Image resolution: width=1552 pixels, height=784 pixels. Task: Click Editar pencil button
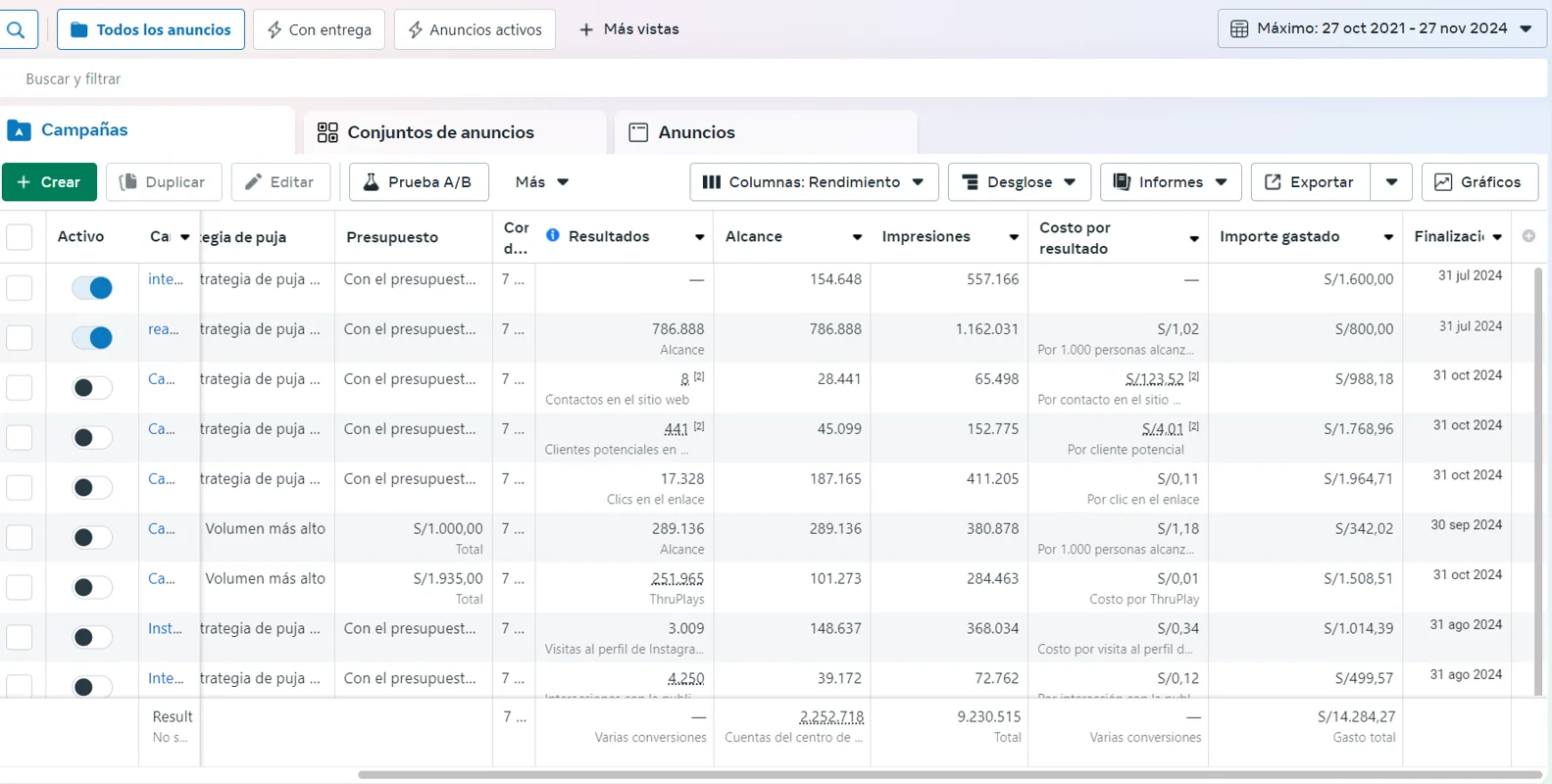[280, 182]
